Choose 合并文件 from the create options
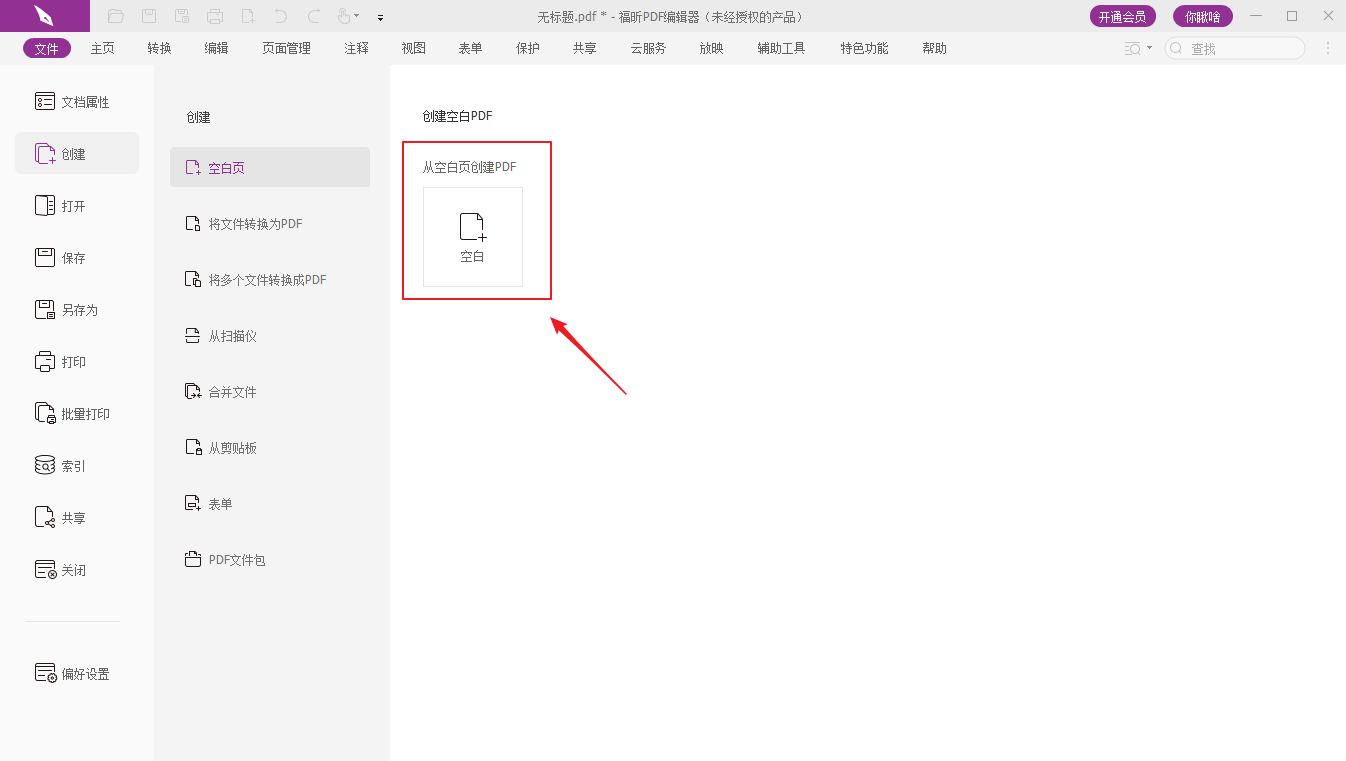1346x761 pixels. coord(232,392)
